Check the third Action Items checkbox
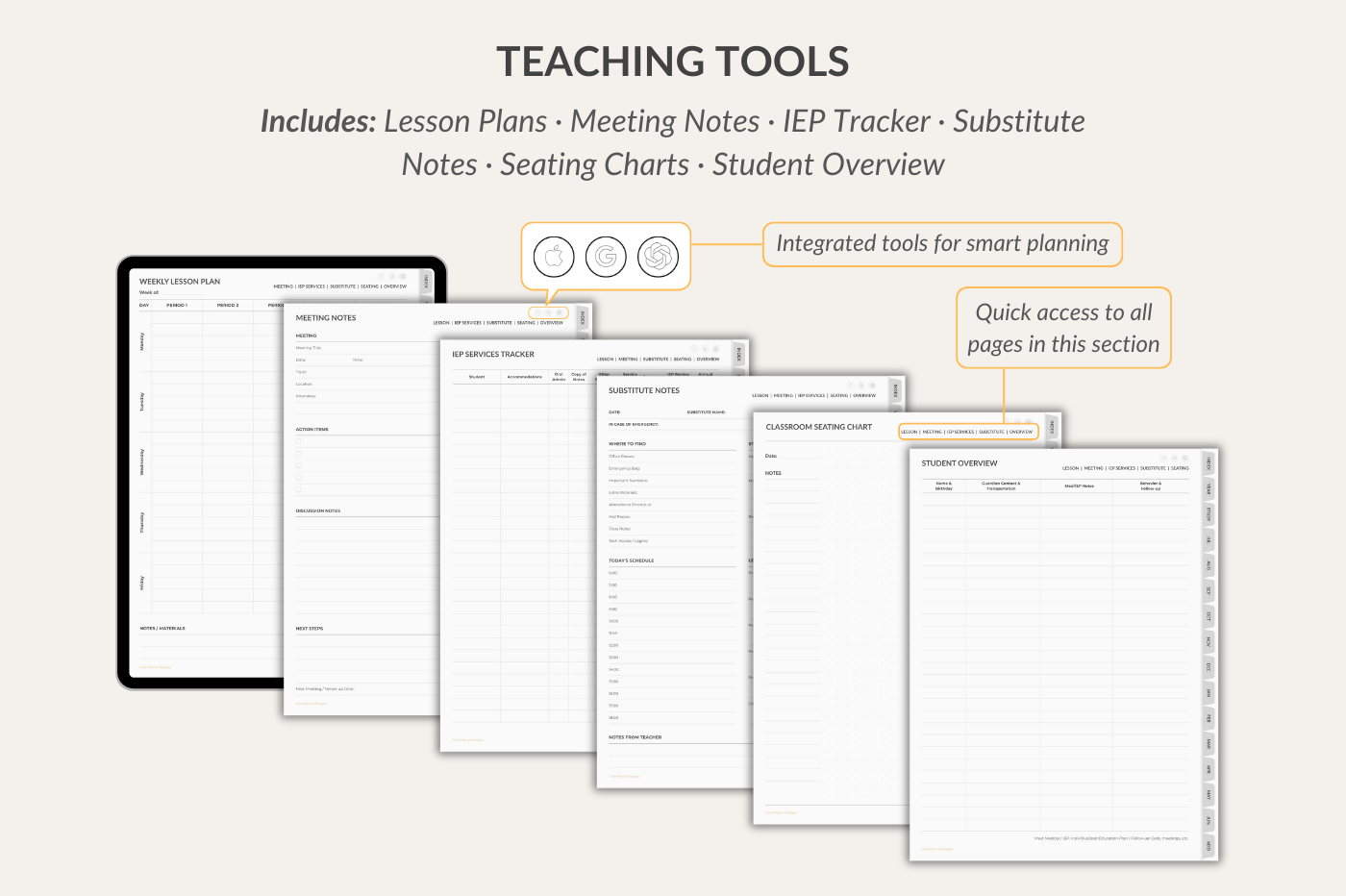 coord(299,465)
